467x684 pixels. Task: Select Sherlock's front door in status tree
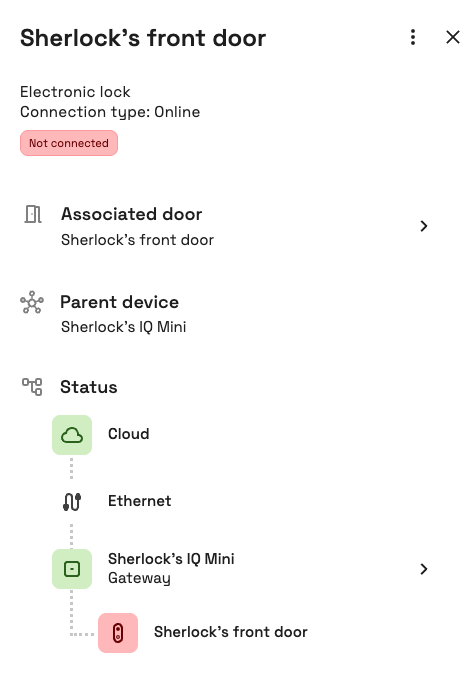[x=231, y=632]
